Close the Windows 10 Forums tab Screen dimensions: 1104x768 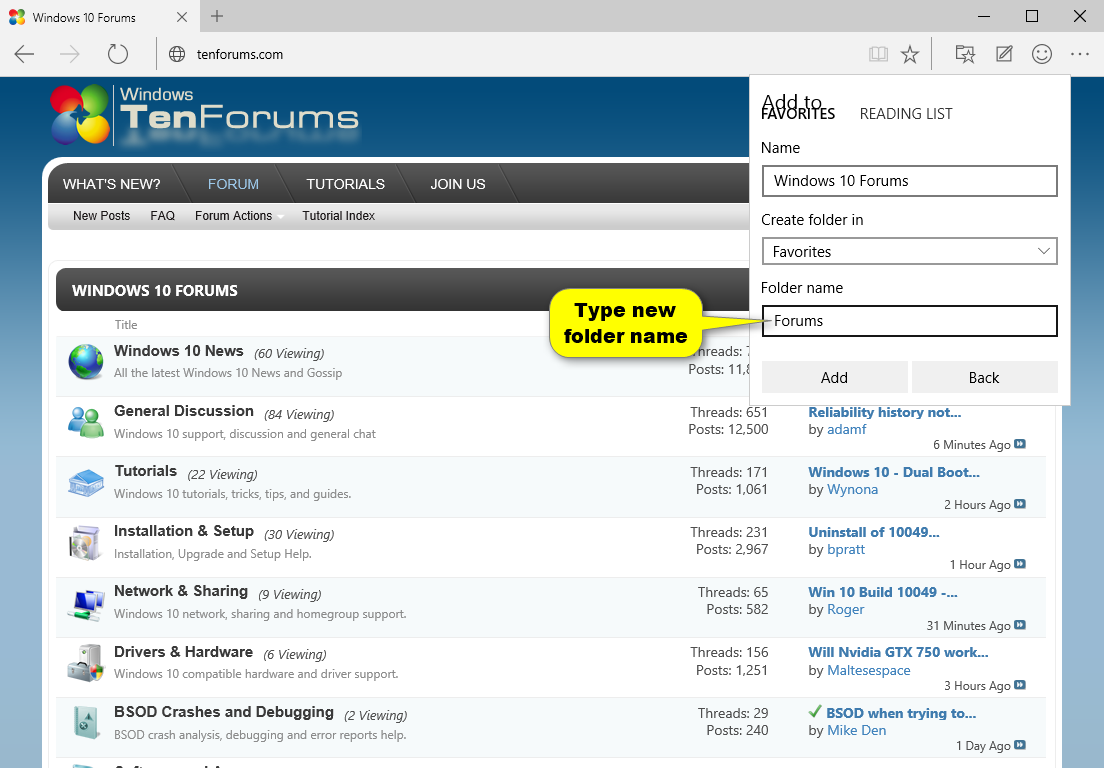click(x=182, y=17)
